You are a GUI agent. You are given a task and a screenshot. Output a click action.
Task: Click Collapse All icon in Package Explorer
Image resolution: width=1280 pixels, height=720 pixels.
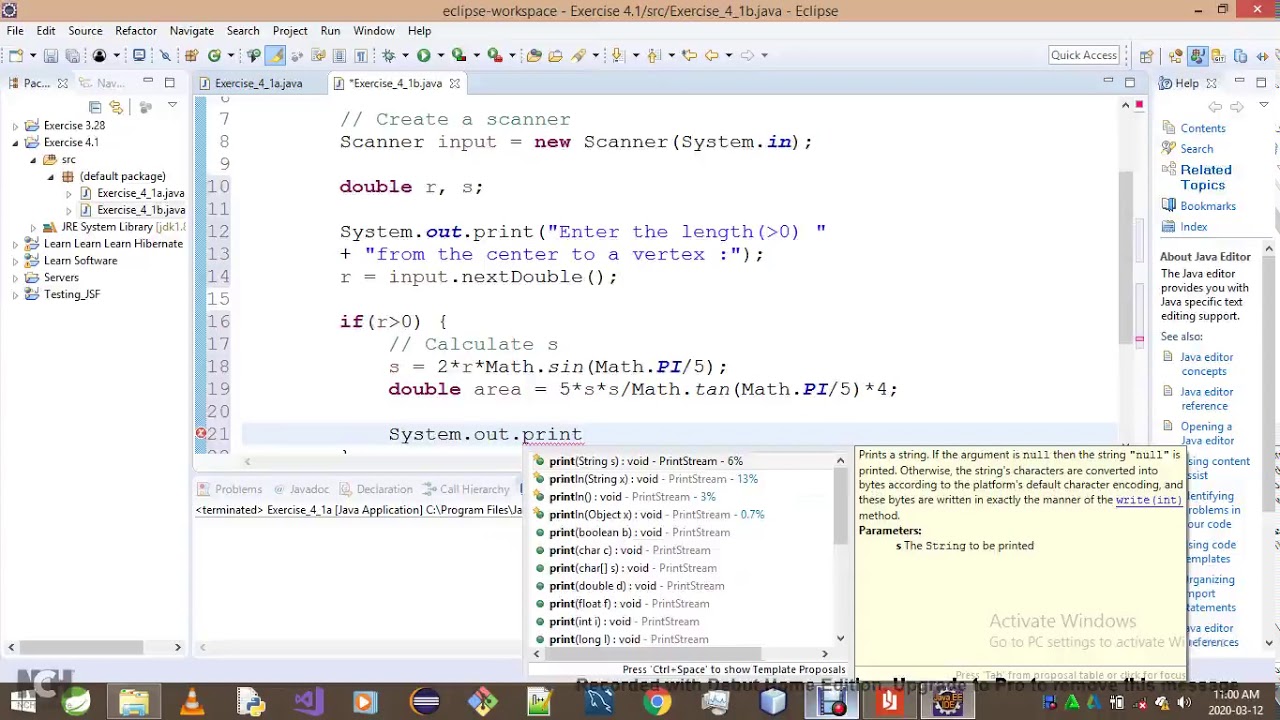click(x=95, y=106)
